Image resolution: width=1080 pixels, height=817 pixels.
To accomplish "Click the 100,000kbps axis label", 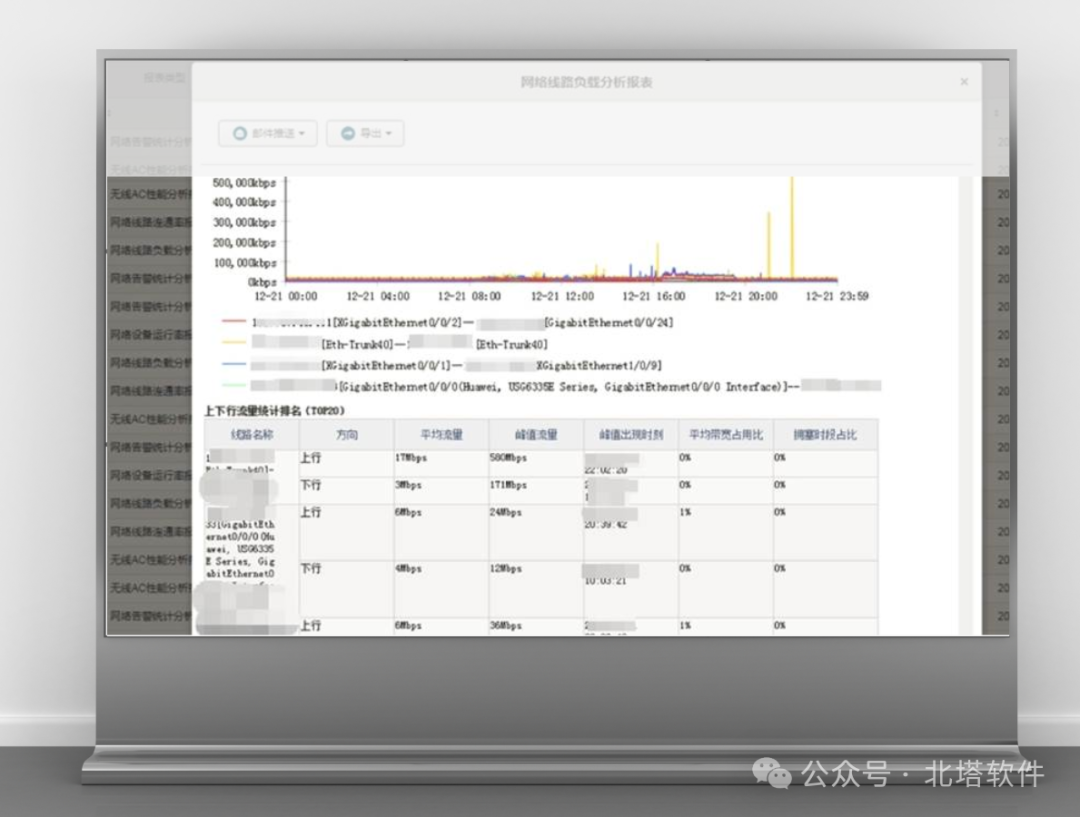I will coord(244,262).
